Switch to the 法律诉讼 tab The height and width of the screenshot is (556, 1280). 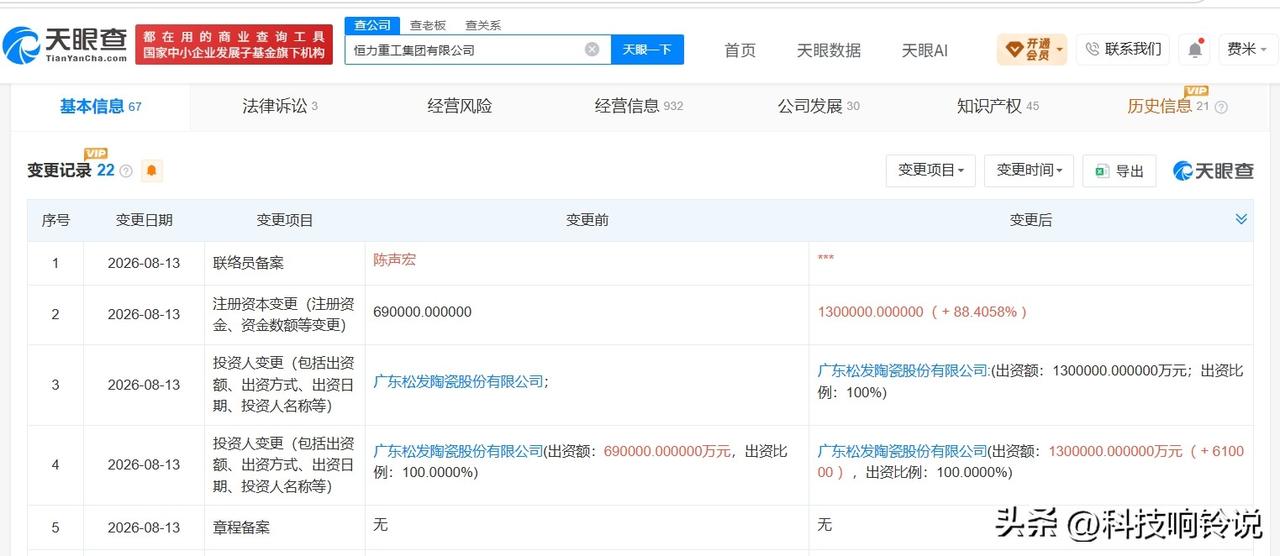280,107
